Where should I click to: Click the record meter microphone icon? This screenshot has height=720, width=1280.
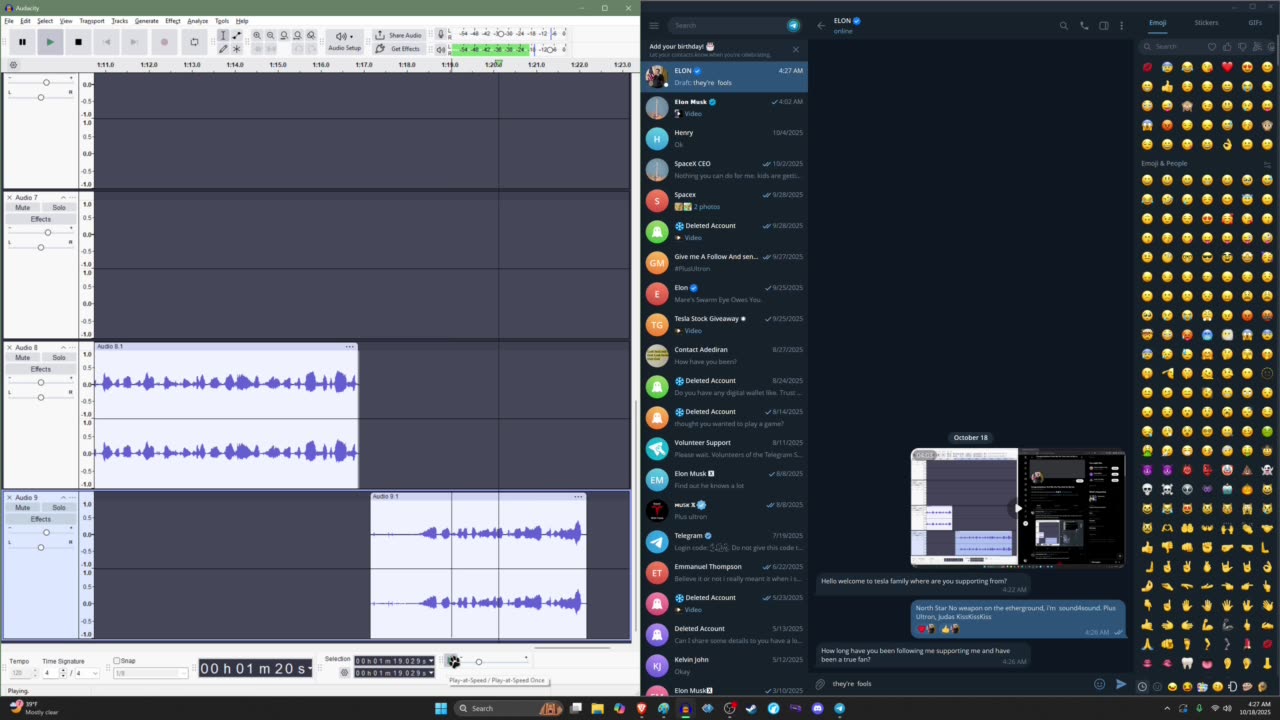click(x=440, y=34)
